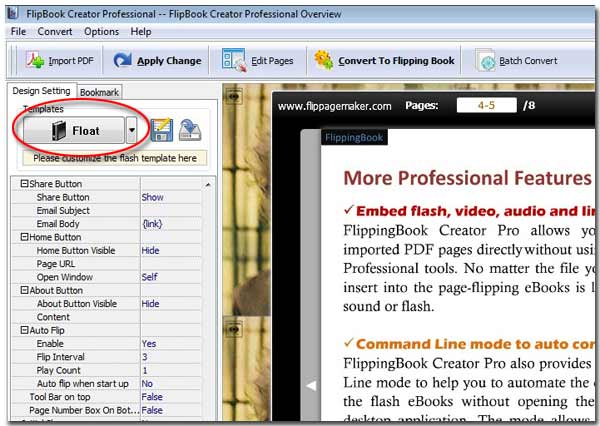Click the Float template button
The image size is (600, 426).
coord(74,131)
